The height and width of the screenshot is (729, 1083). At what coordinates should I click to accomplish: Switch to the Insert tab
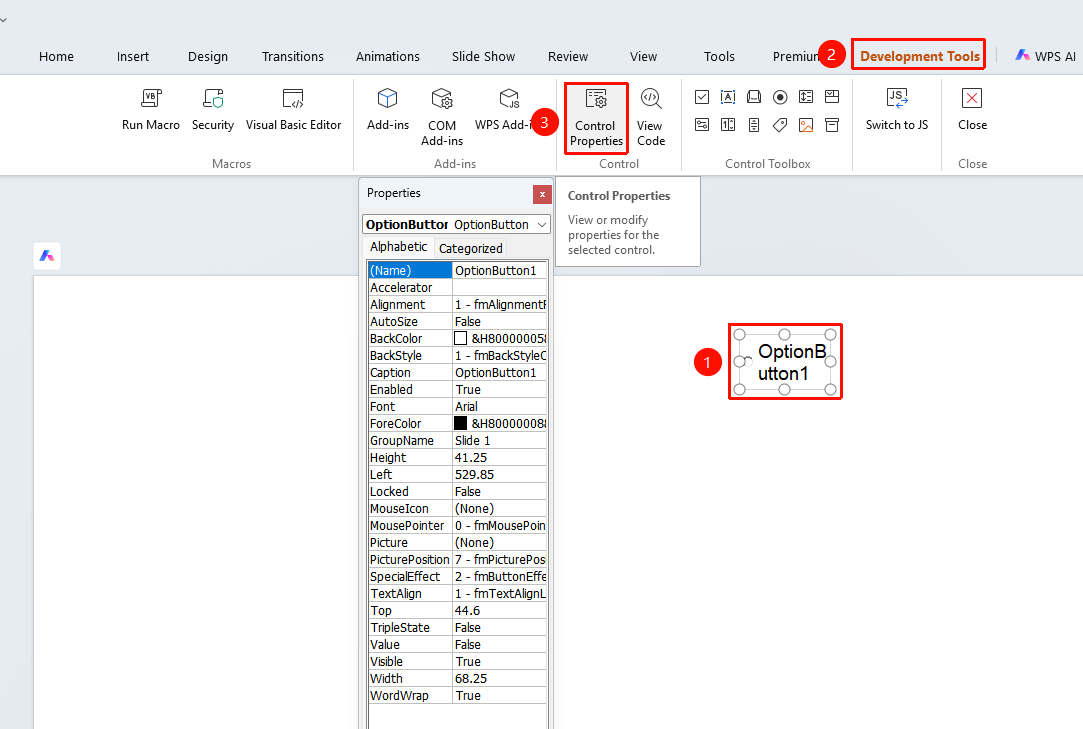pyautogui.click(x=133, y=57)
